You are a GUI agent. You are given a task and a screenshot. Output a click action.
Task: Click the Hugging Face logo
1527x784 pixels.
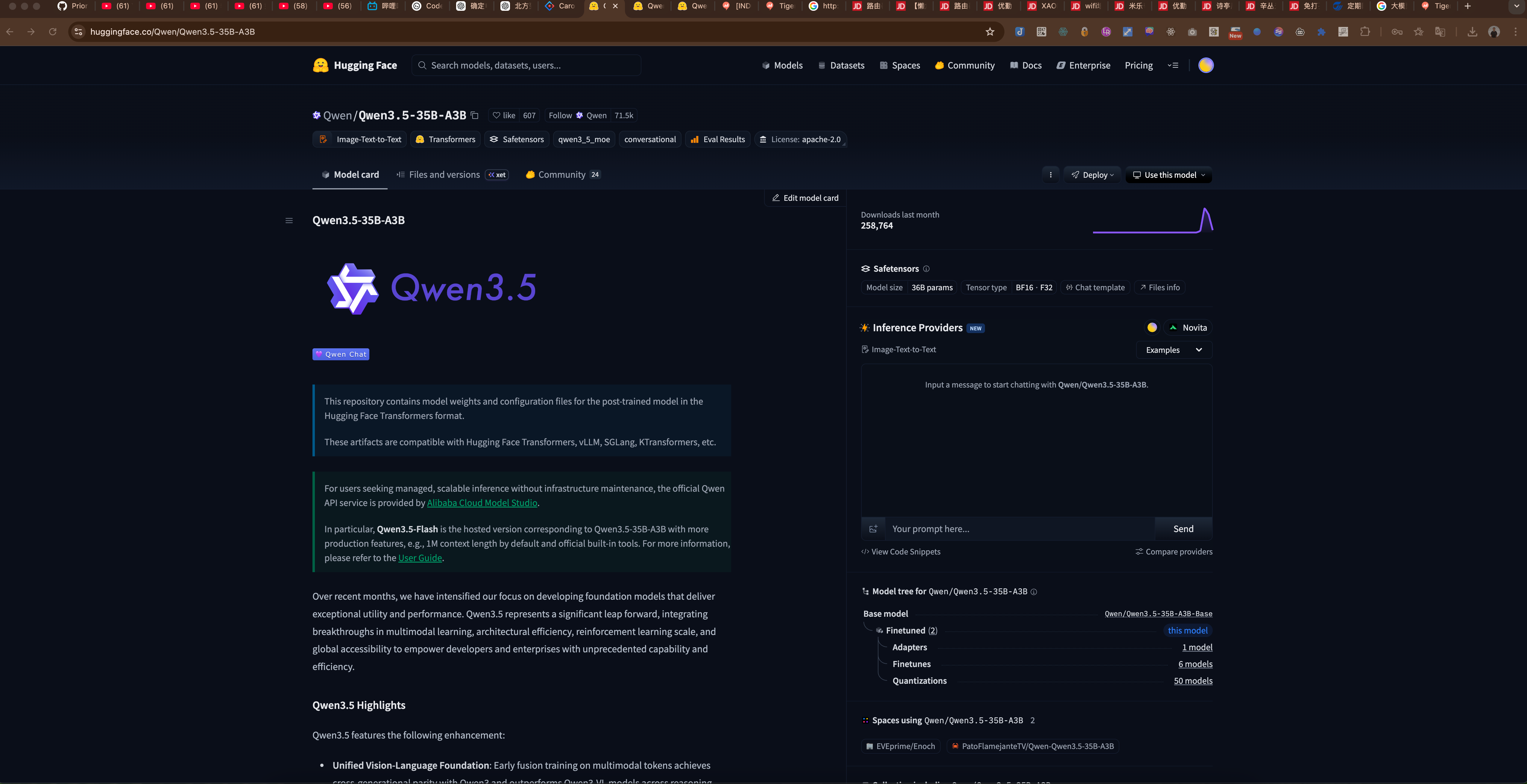pyautogui.click(x=355, y=65)
